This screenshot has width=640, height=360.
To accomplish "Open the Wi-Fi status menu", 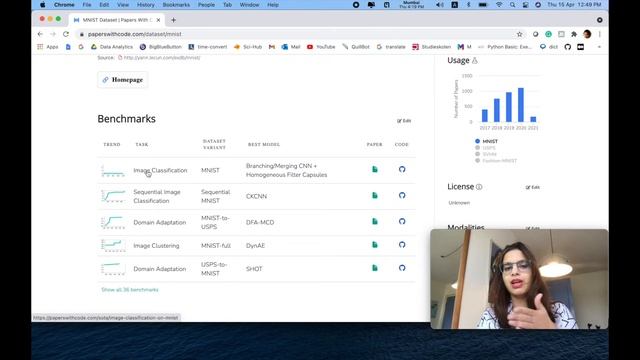I will (x=499, y=5).
